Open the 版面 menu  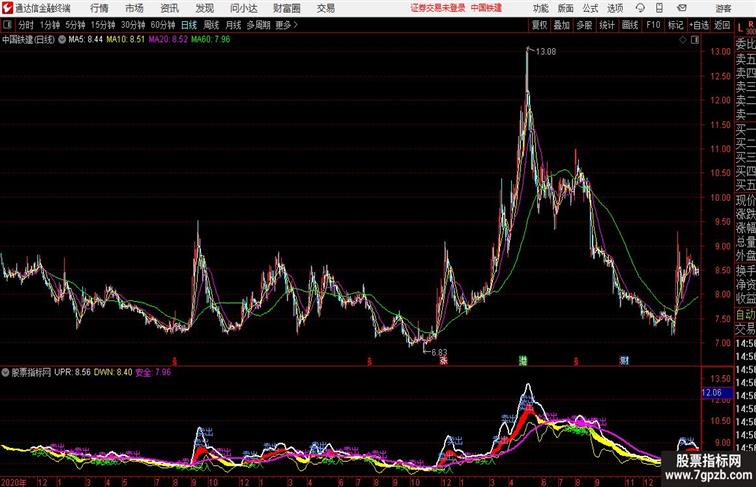(x=566, y=8)
